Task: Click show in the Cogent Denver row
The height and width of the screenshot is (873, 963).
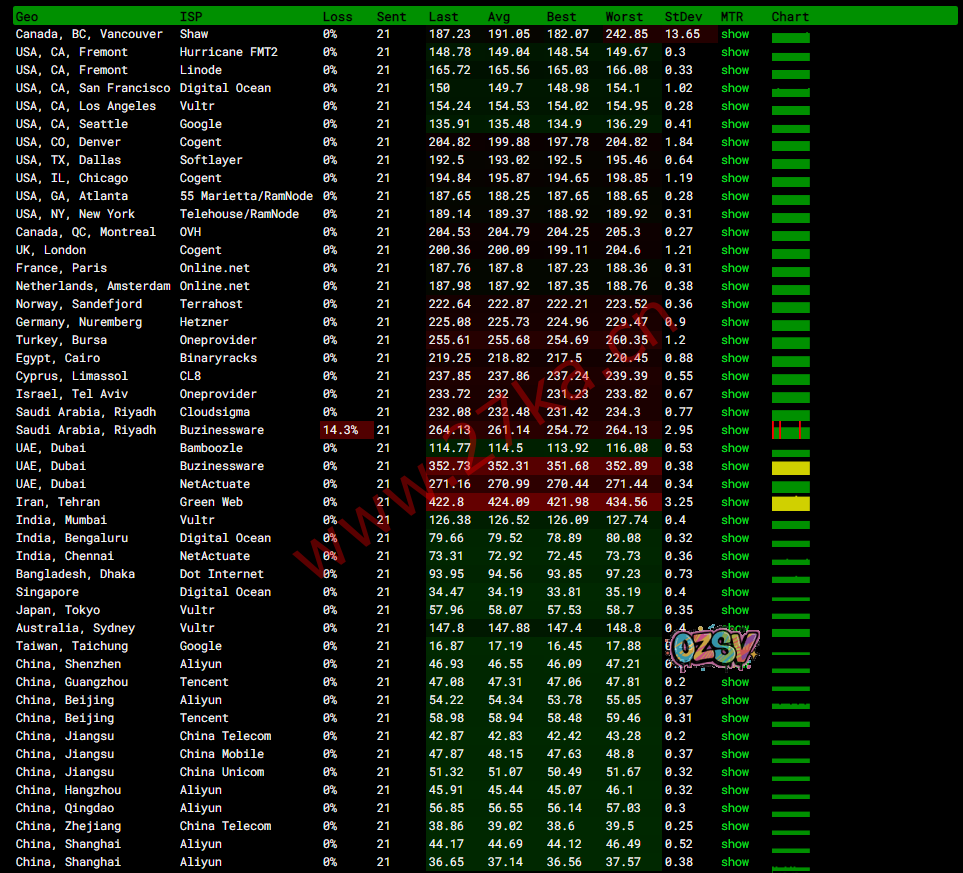Action: pyautogui.click(x=735, y=142)
